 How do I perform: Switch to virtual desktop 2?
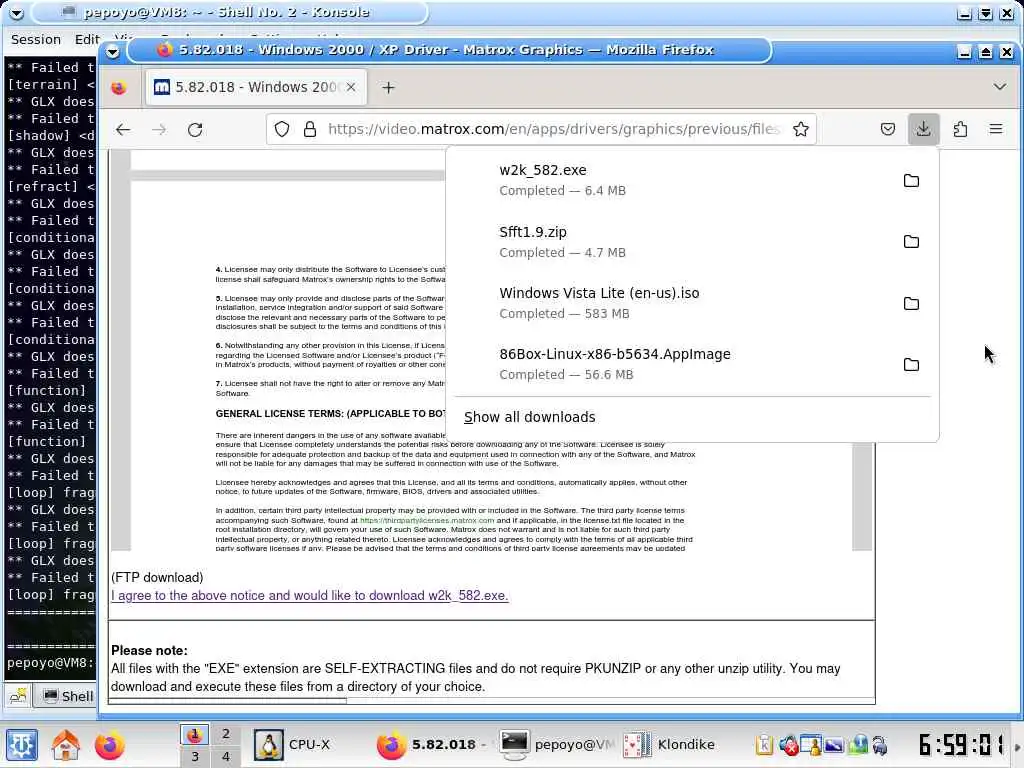(225, 734)
